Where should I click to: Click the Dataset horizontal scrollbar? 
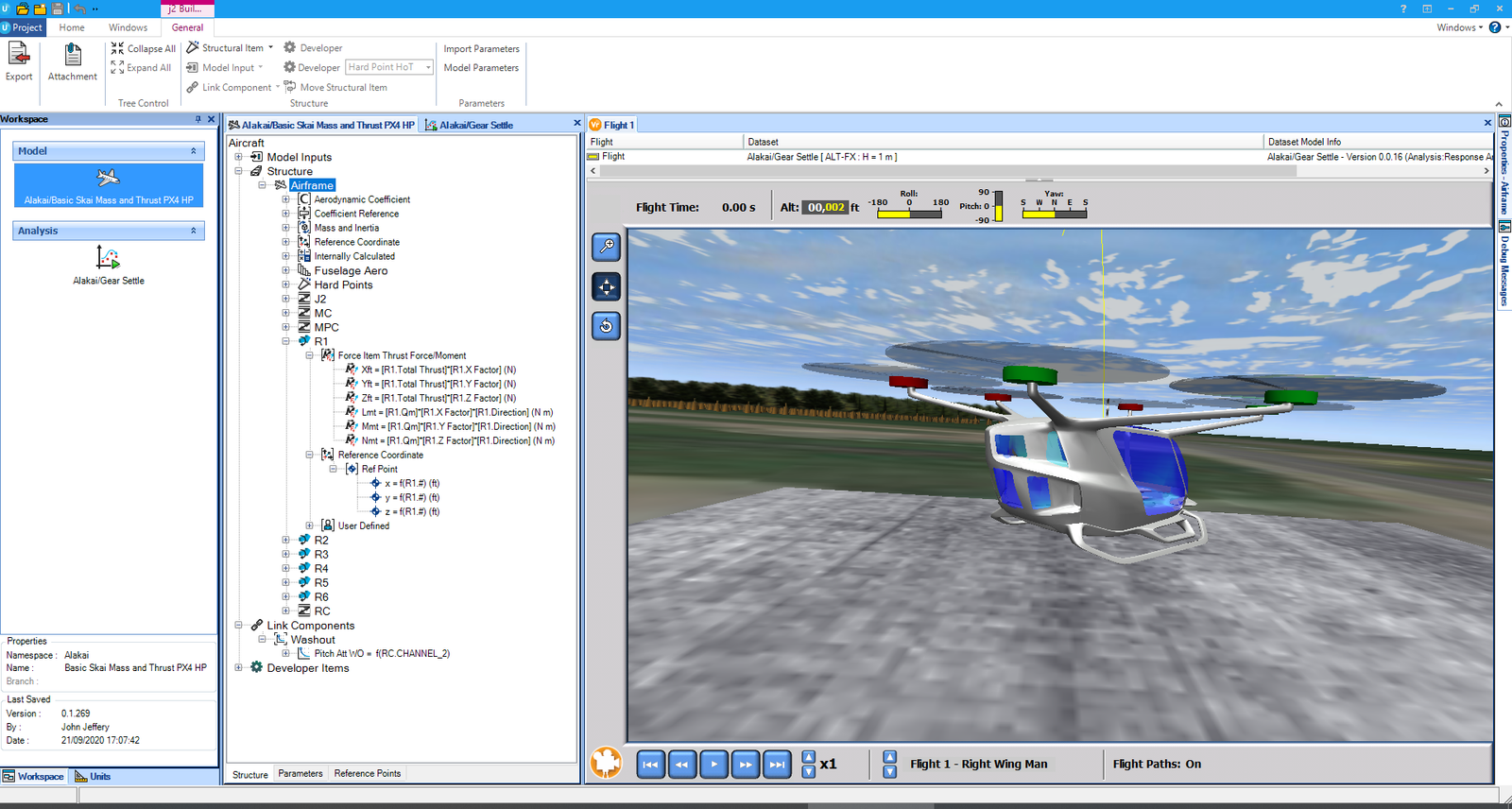tap(1039, 171)
